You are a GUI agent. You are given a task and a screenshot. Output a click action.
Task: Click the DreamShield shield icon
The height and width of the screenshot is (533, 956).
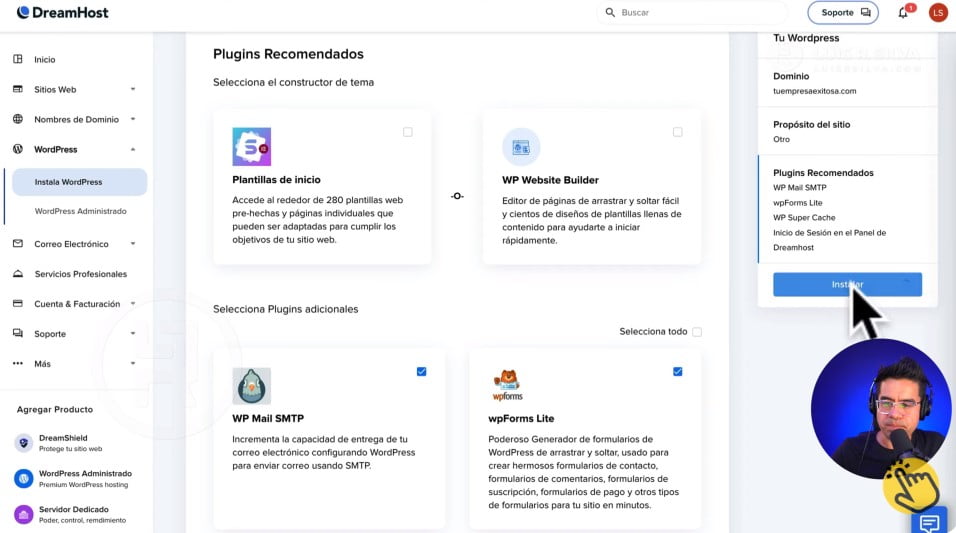23,443
